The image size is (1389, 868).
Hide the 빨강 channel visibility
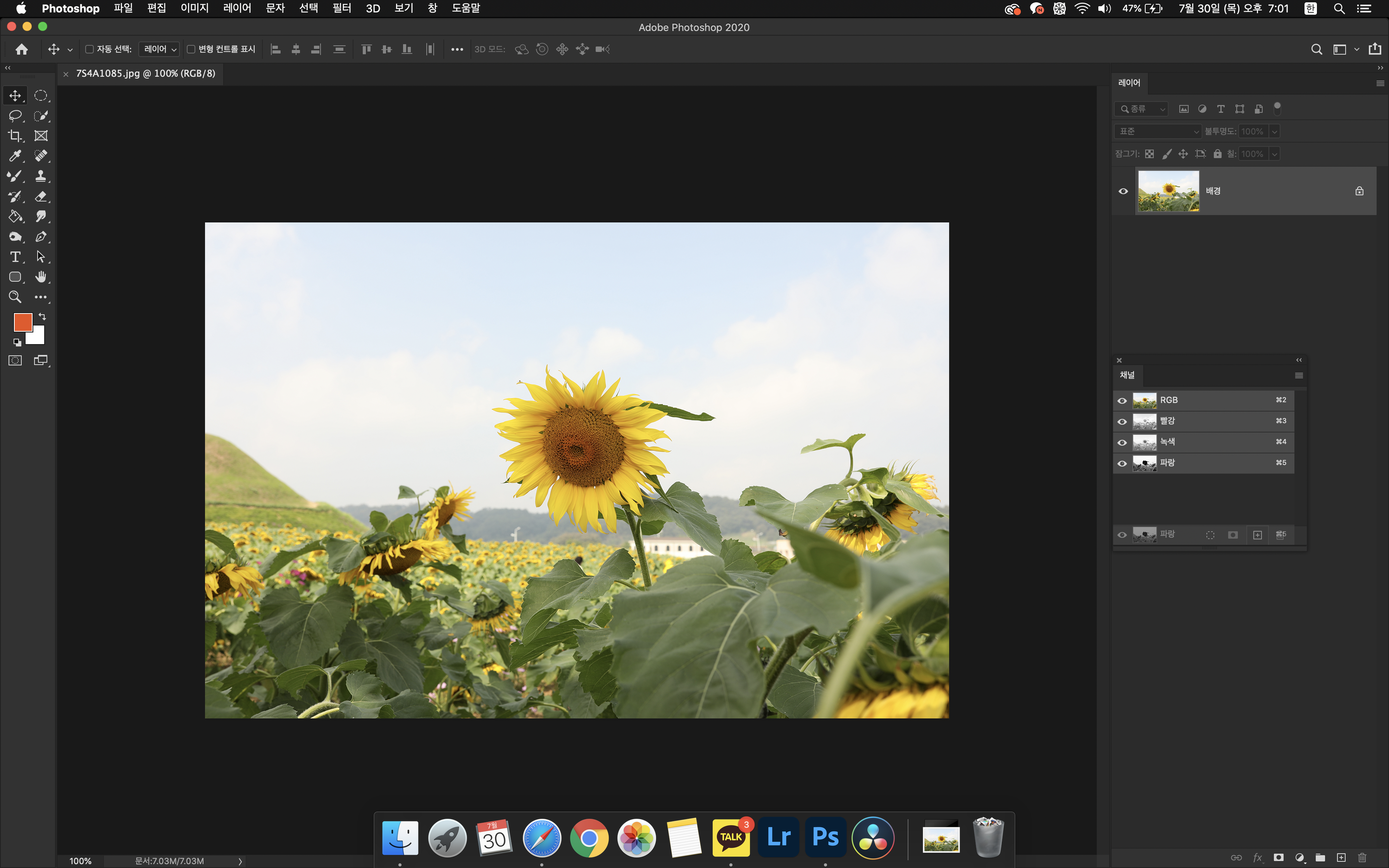[1122, 421]
